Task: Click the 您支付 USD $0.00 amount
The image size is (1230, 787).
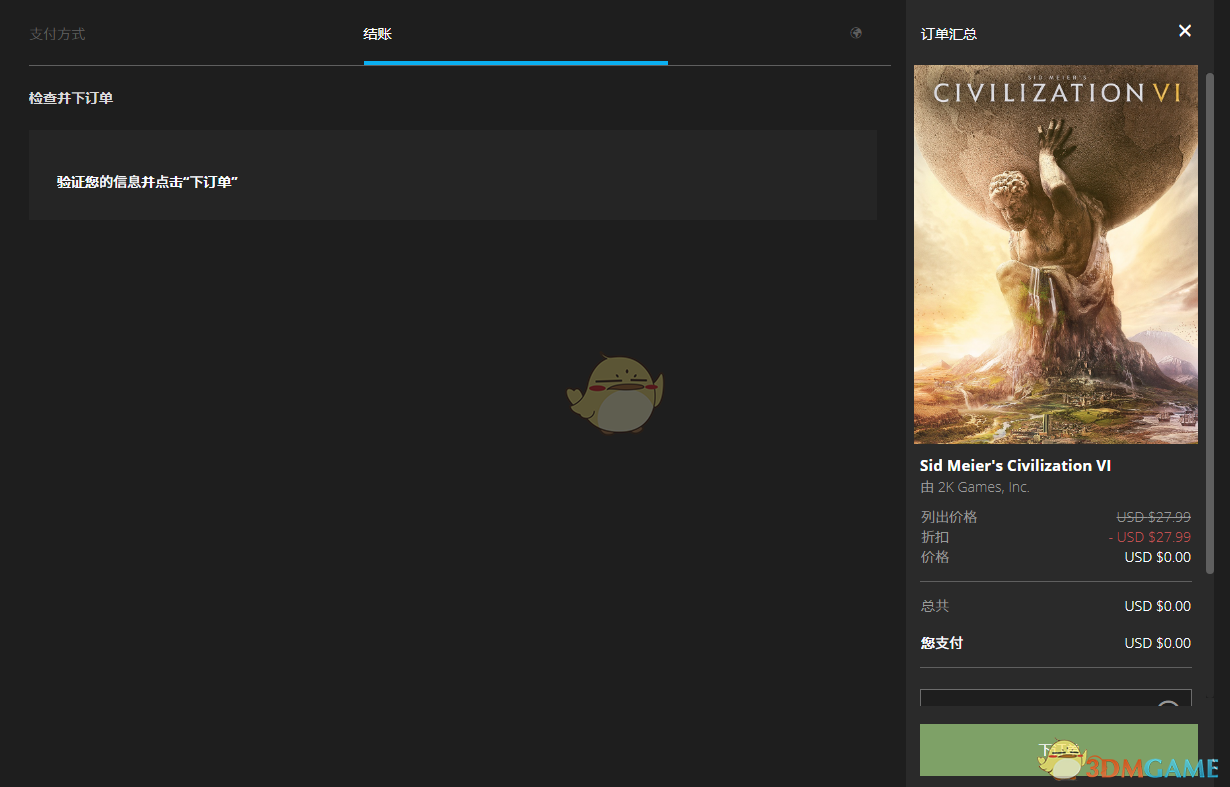Action: tap(1157, 643)
